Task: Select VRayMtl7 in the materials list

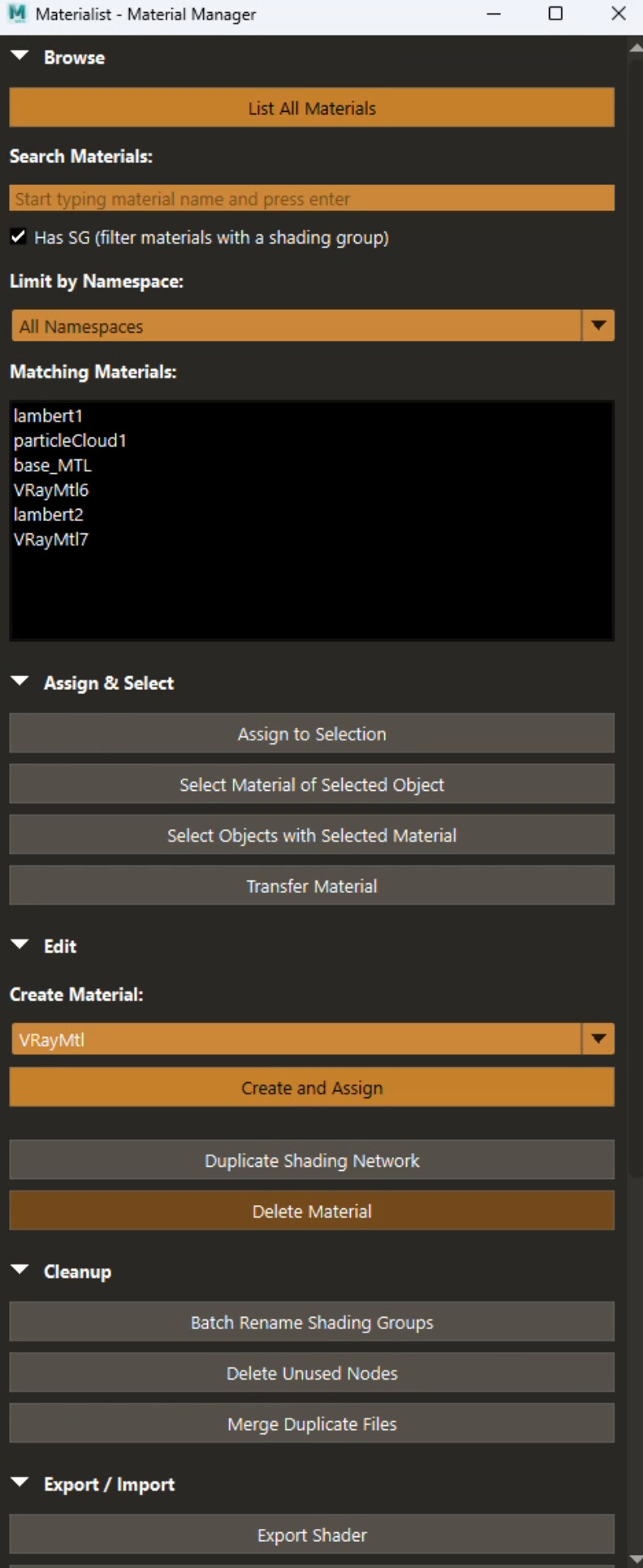Action: pos(51,539)
